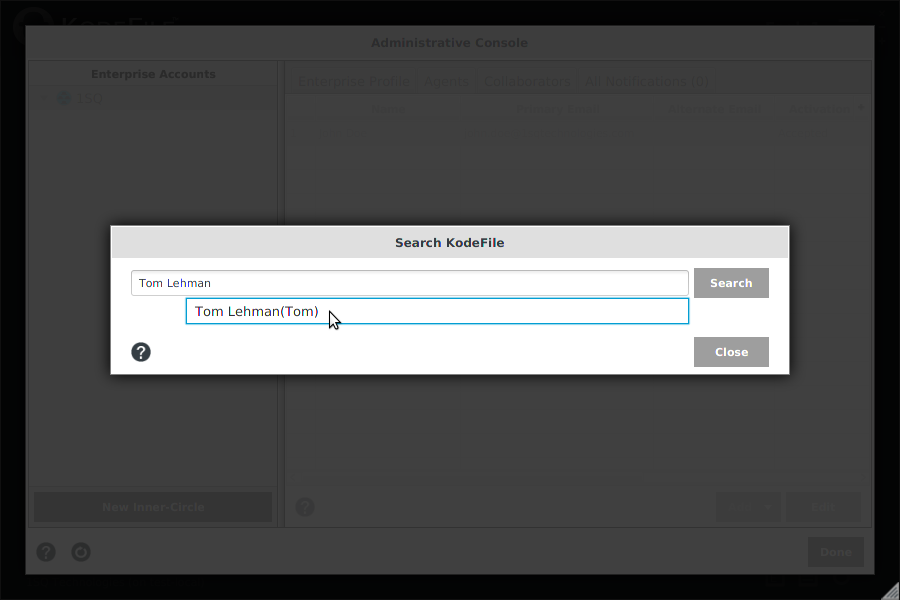Click the New Inner-Circle button
This screenshot has width=900, height=600.
click(x=153, y=507)
